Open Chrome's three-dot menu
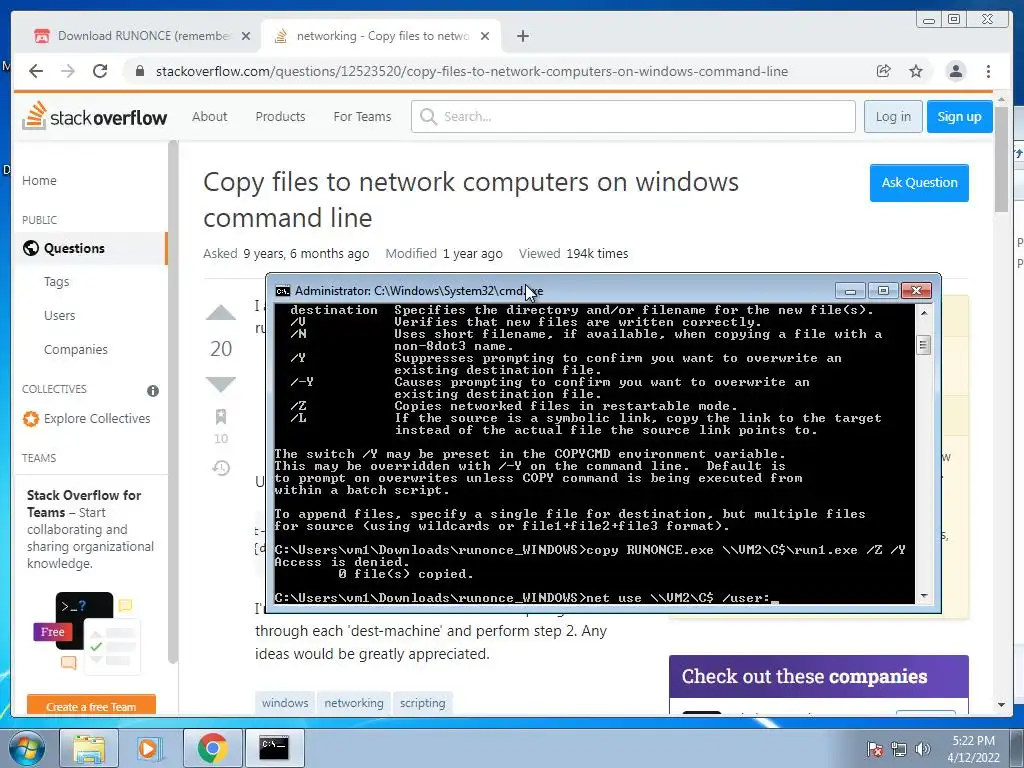 988,71
